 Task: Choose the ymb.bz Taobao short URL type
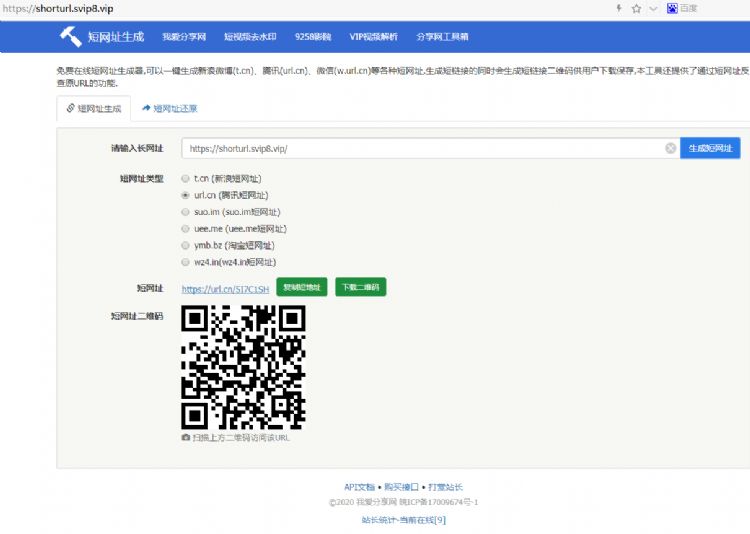[185, 245]
